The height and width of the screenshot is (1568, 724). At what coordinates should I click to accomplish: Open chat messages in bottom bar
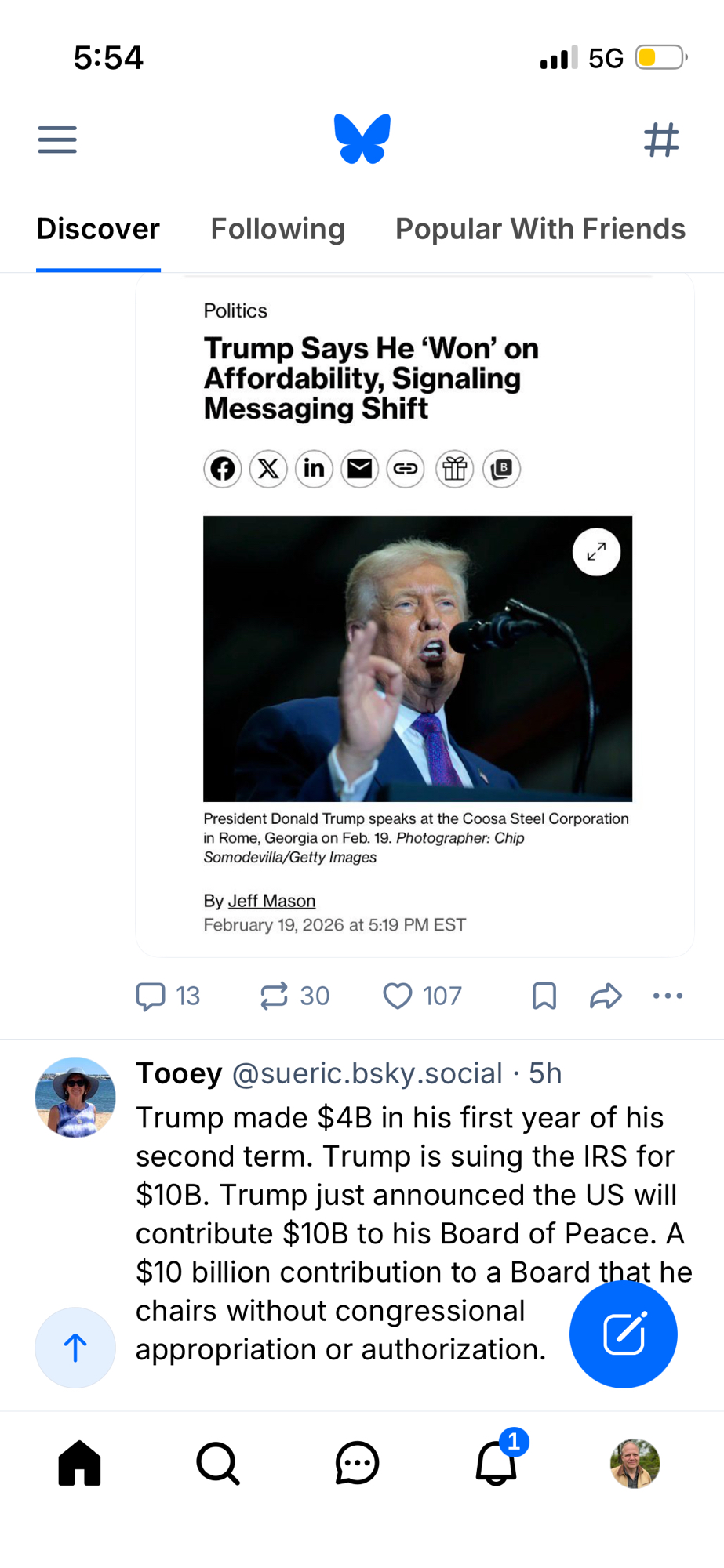(357, 1463)
